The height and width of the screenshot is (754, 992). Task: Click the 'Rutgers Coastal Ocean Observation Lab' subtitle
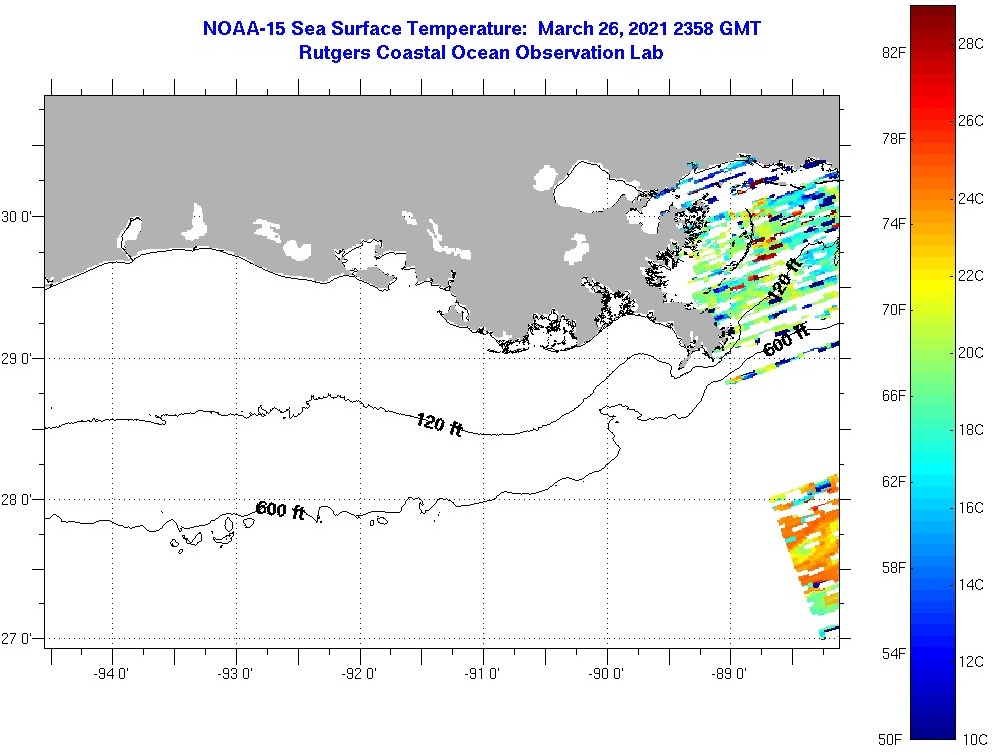click(481, 52)
